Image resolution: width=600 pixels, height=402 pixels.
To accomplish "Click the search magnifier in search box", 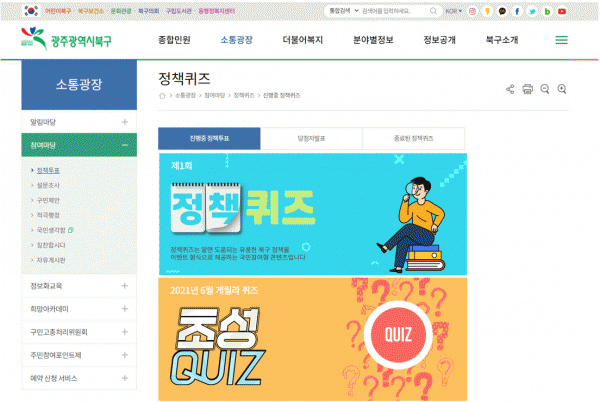I will tap(433, 11).
